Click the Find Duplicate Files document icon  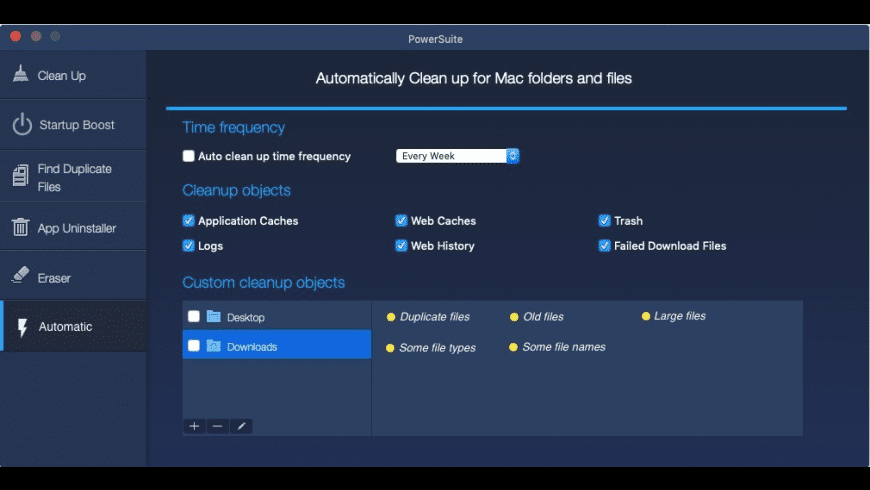tap(21, 175)
